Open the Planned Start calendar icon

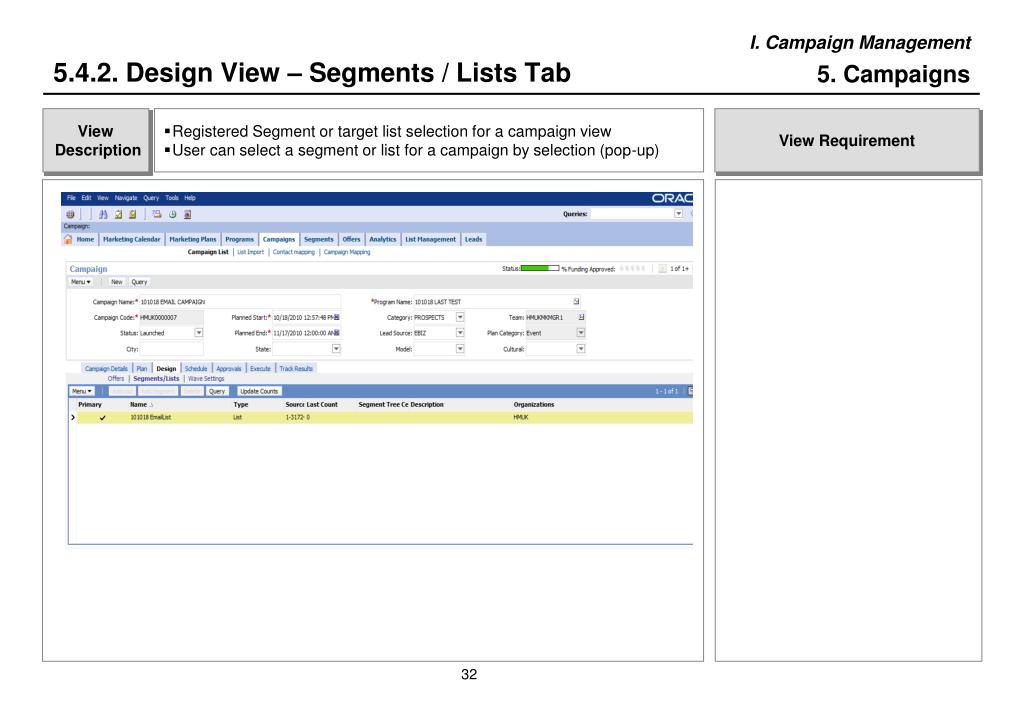(x=337, y=317)
